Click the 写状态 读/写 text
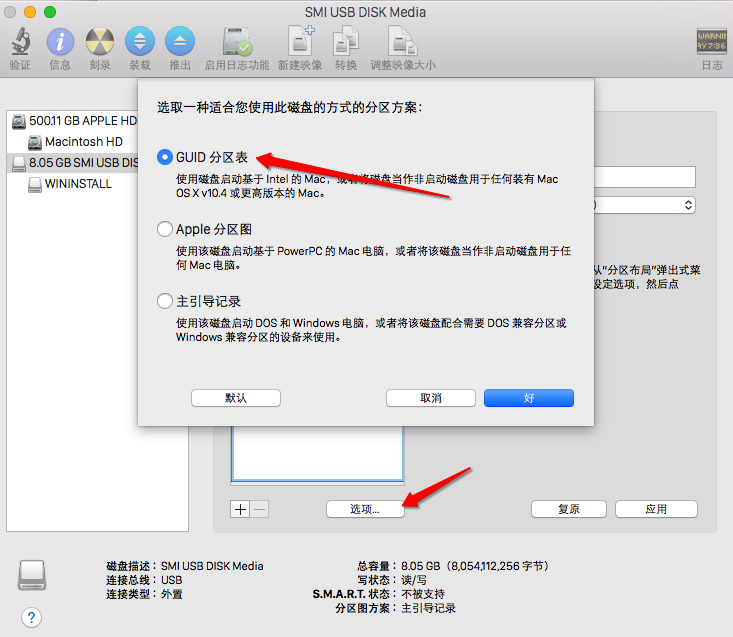The image size is (733, 637). 392,580
